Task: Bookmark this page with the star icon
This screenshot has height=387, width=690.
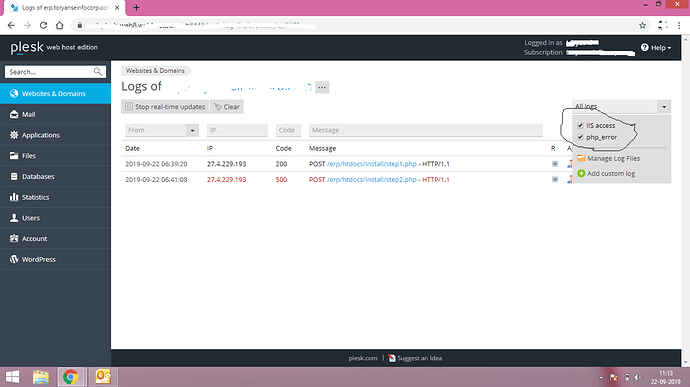Action: point(642,26)
